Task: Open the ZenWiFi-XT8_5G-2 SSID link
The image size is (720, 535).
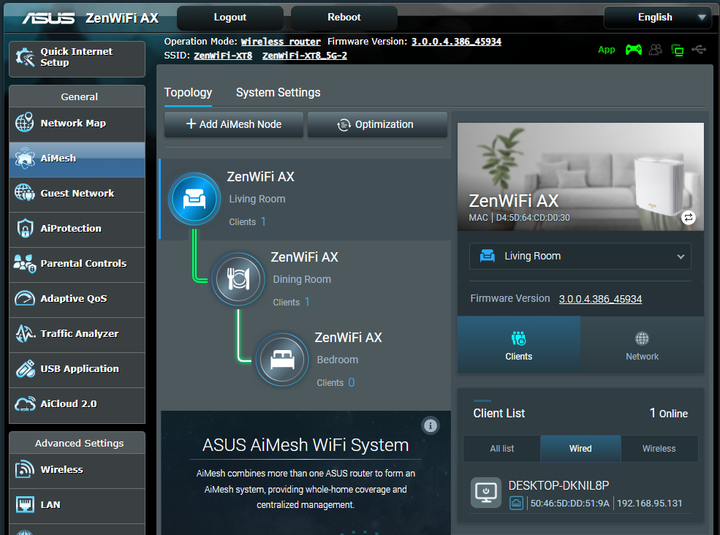Action: tap(304, 56)
